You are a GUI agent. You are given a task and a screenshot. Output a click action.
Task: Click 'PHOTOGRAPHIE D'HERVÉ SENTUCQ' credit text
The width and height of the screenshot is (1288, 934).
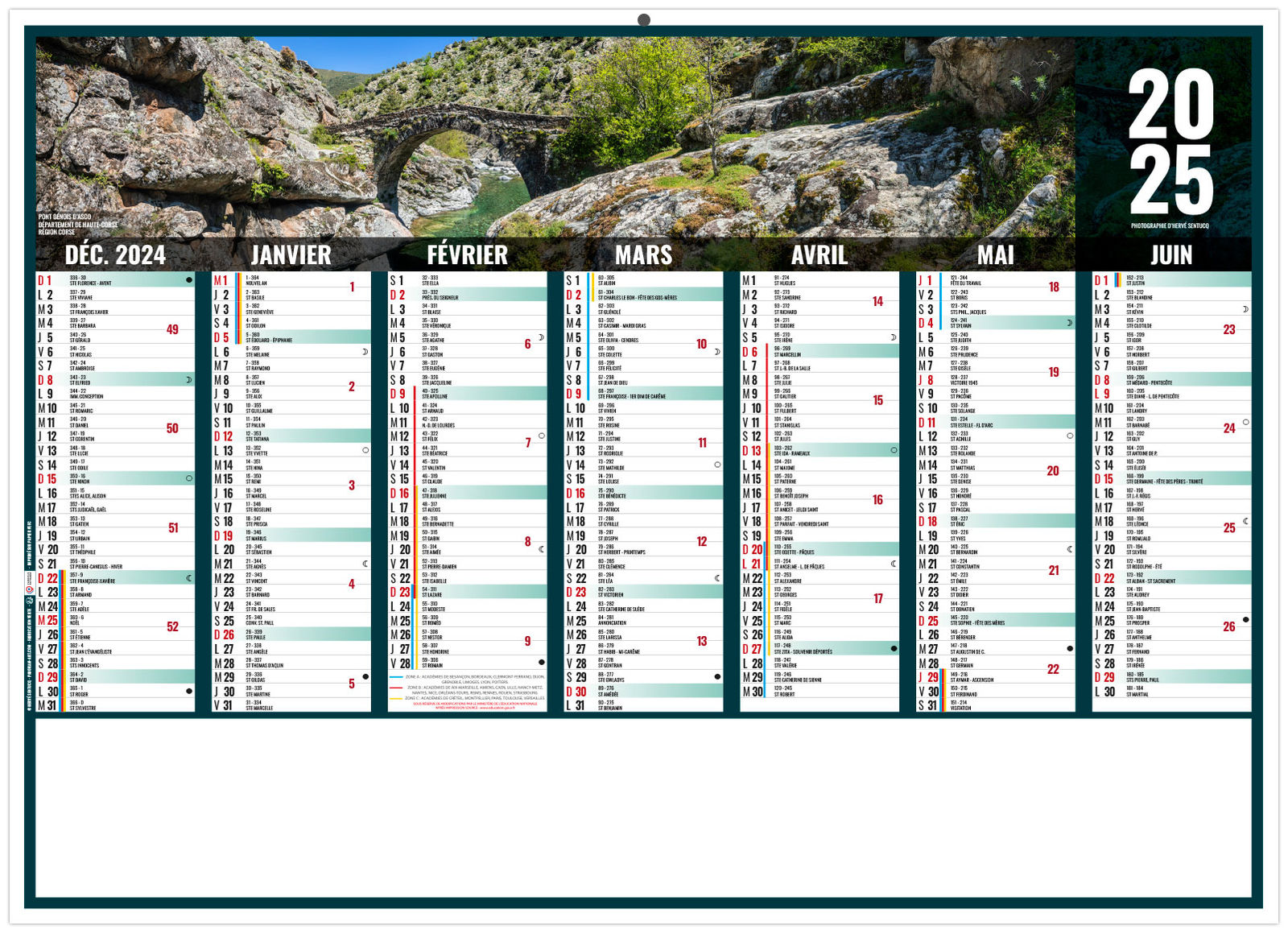(x=1170, y=225)
